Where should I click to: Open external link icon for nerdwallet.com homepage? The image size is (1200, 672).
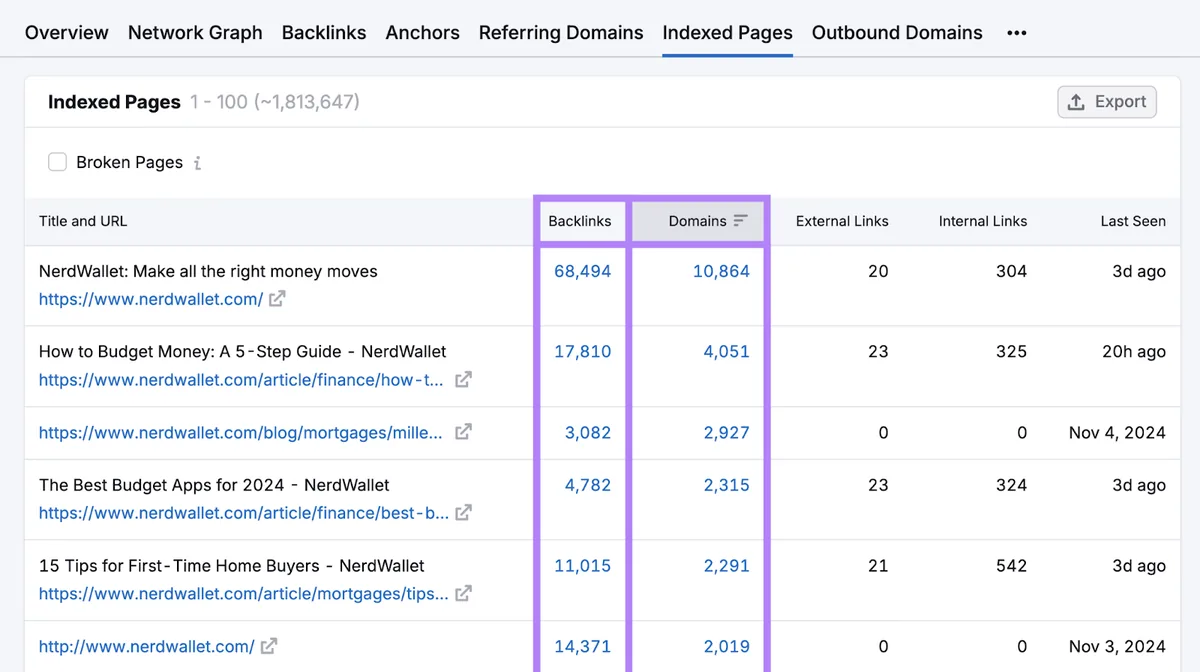pos(277,299)
